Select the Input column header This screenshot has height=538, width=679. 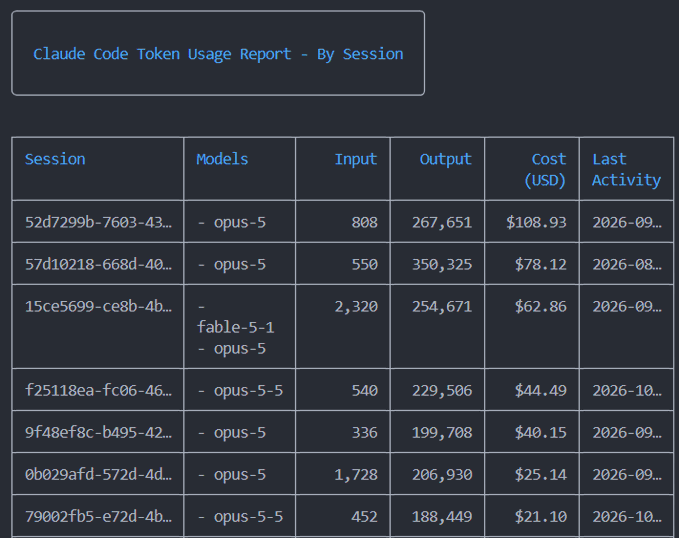(x=356, y=159)
